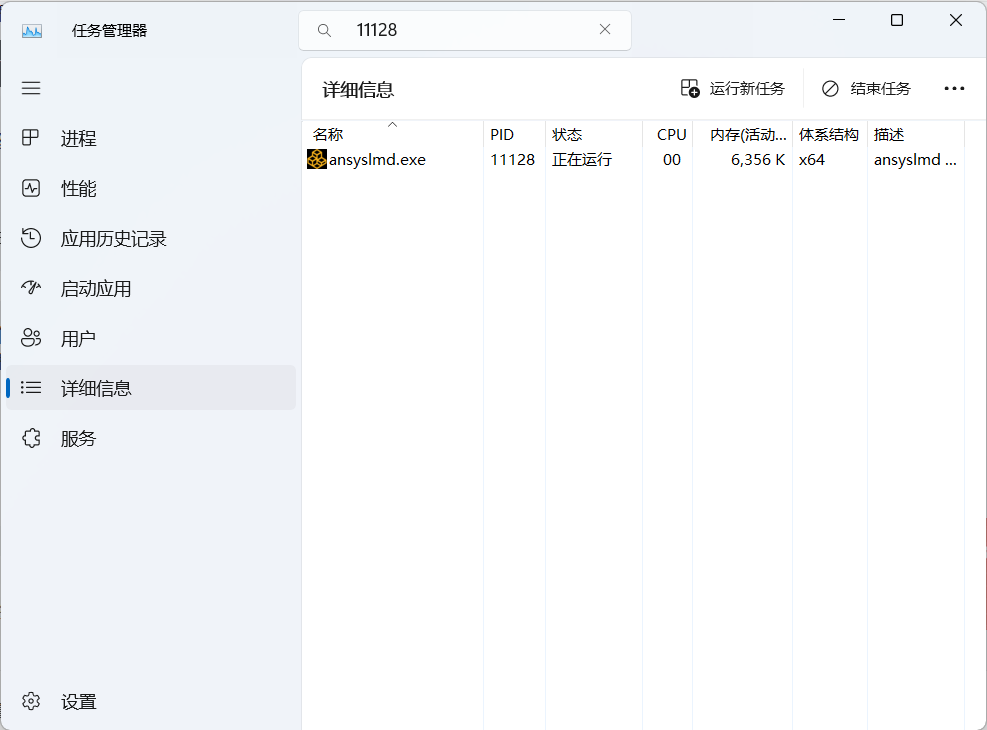Select 详细信息 in the sidebar
The height and width of the screenshot is (730, 987).
coord(96,388)
